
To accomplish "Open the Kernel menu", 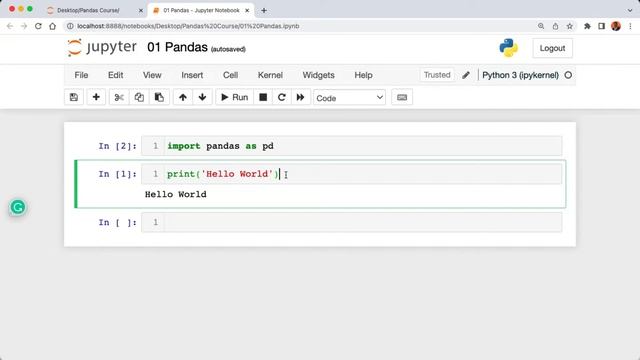I will click(x=270, y=75).
